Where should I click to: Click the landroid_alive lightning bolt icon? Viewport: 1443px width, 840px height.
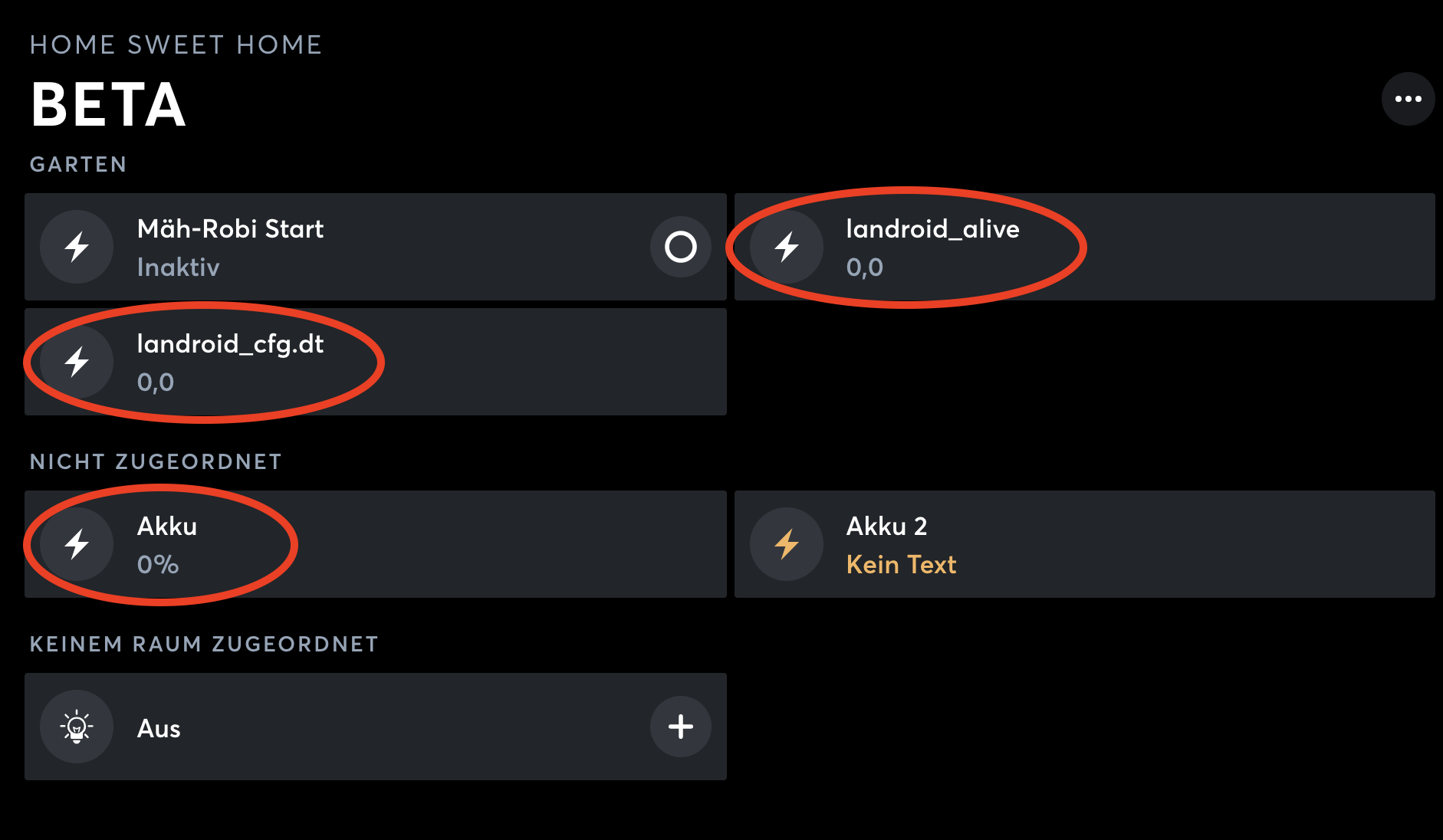(787, 247)
